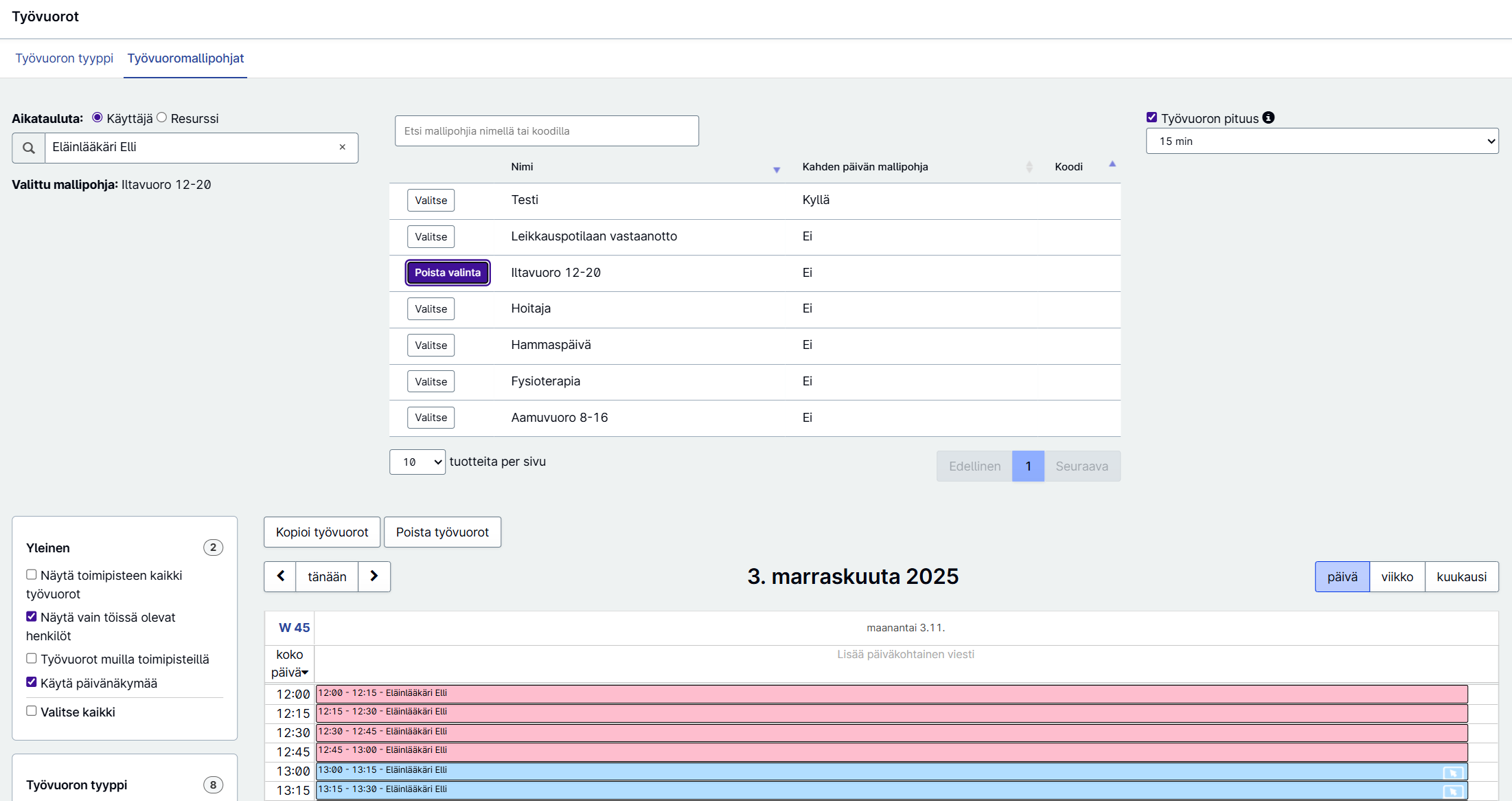This screenshot has width=1512, height=801.
Task: Expand the koko päivä row
Action: [290, 664]
